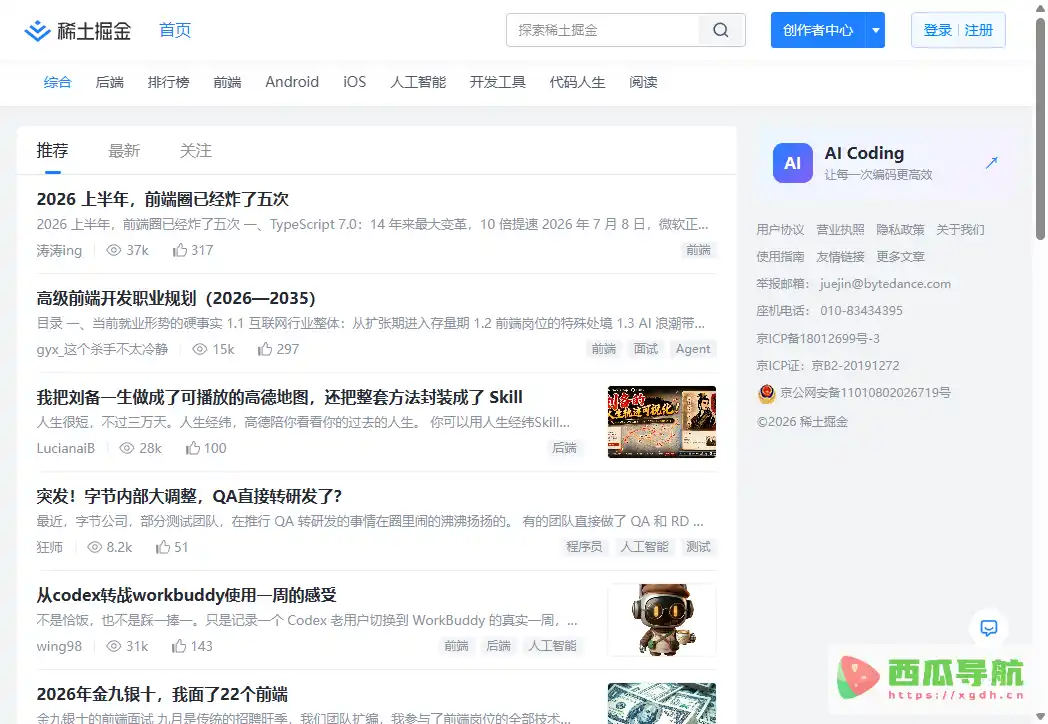Click the AI Coding purple icon

click(x=793, y=163)
